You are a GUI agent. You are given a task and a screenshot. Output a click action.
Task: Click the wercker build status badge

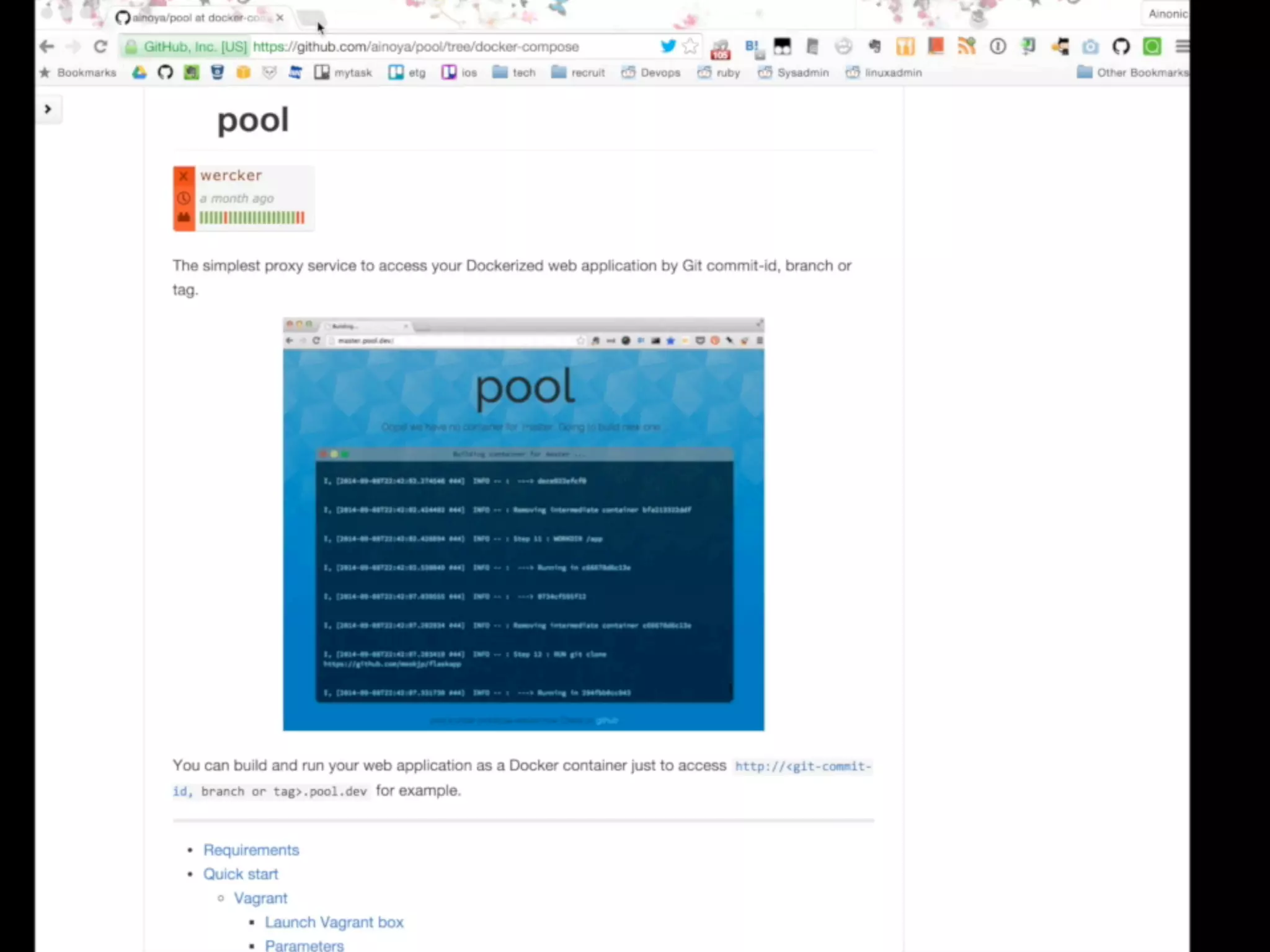(x=243, y=198)
